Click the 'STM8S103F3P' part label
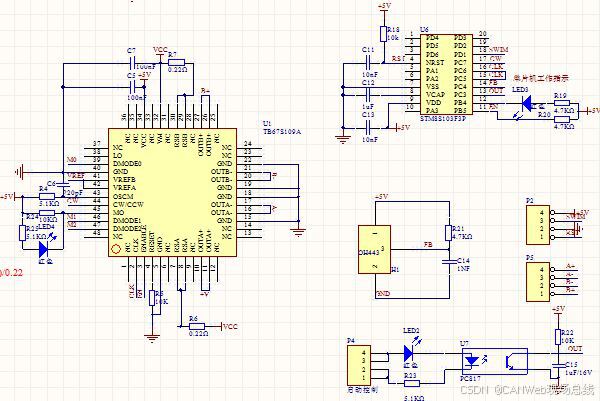This screenshot has width=600, height=401. tap(443, 119)
